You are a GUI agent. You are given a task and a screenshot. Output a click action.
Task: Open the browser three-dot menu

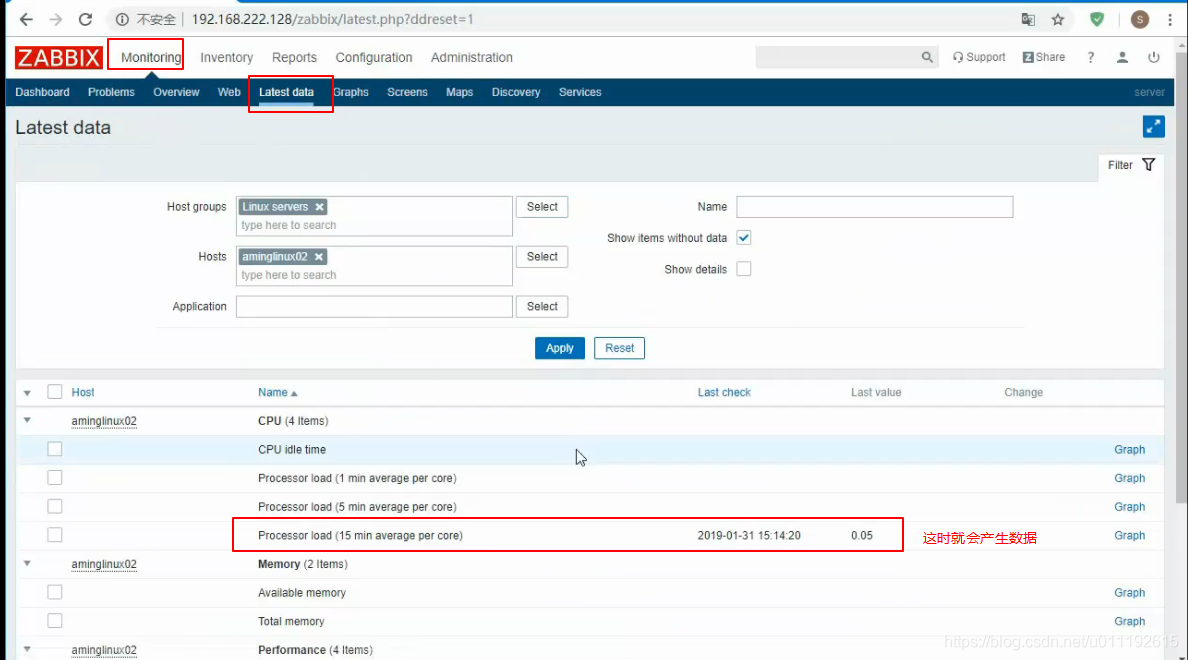1170,20
